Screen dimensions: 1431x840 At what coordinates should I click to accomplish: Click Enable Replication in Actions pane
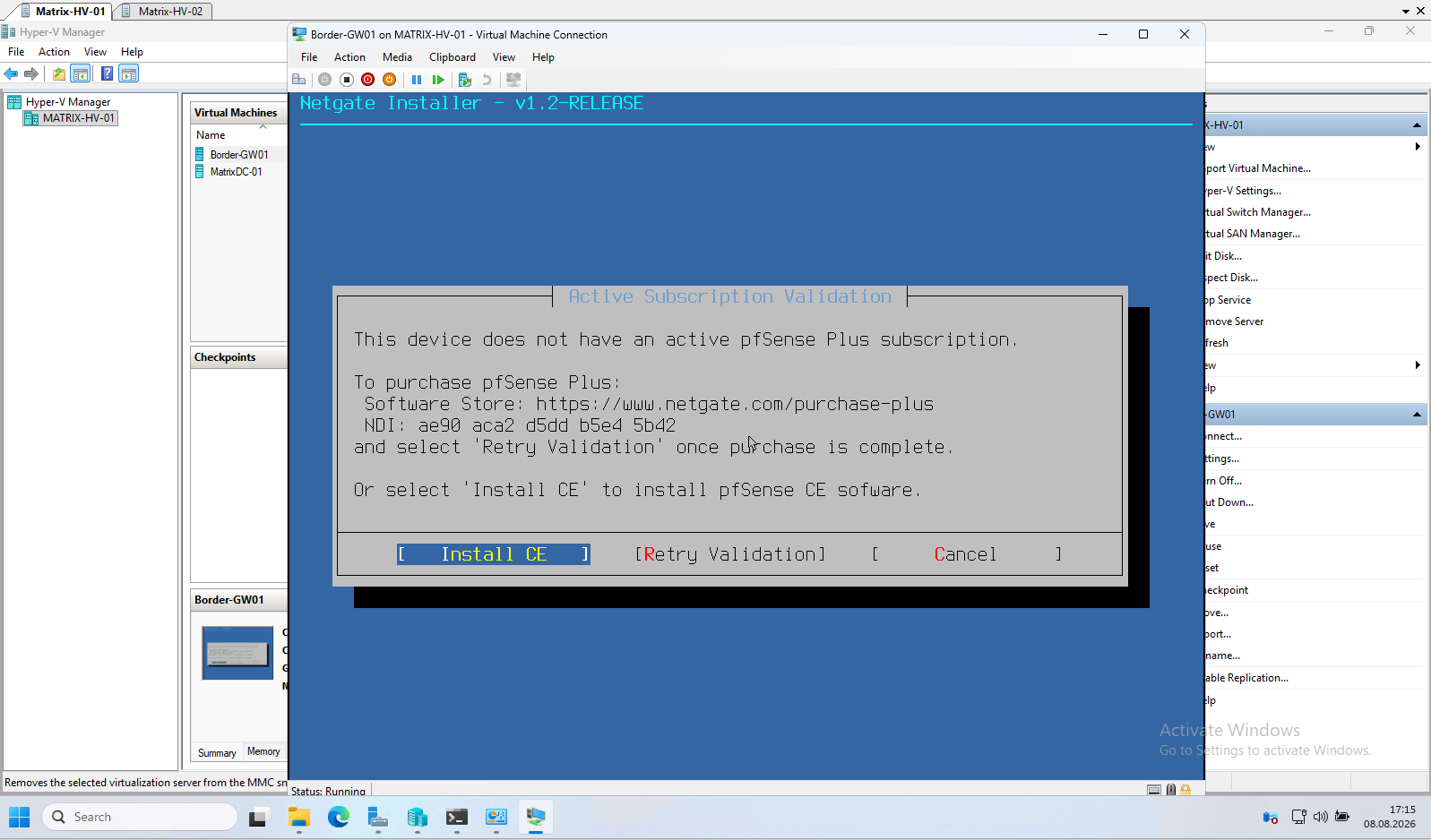(1247, 678)
